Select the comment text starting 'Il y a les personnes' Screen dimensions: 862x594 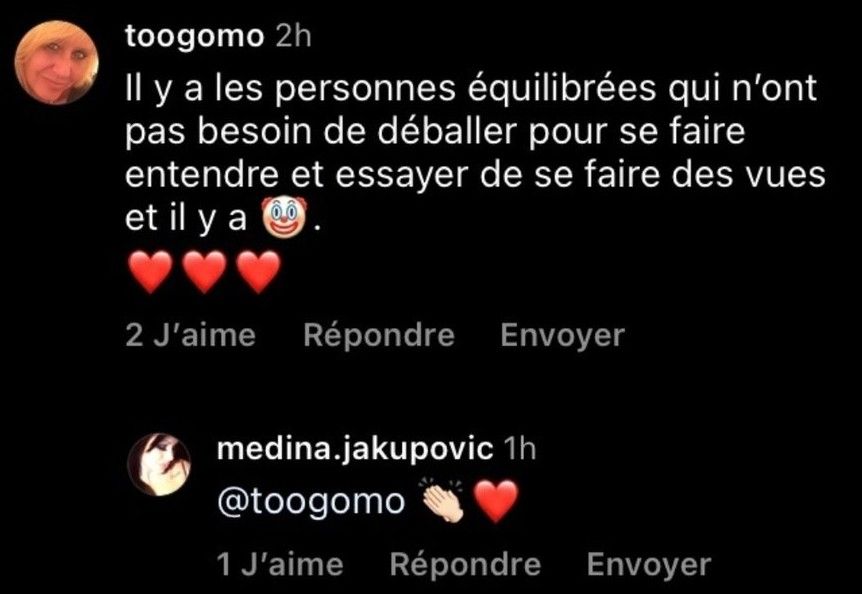(475, 154)
